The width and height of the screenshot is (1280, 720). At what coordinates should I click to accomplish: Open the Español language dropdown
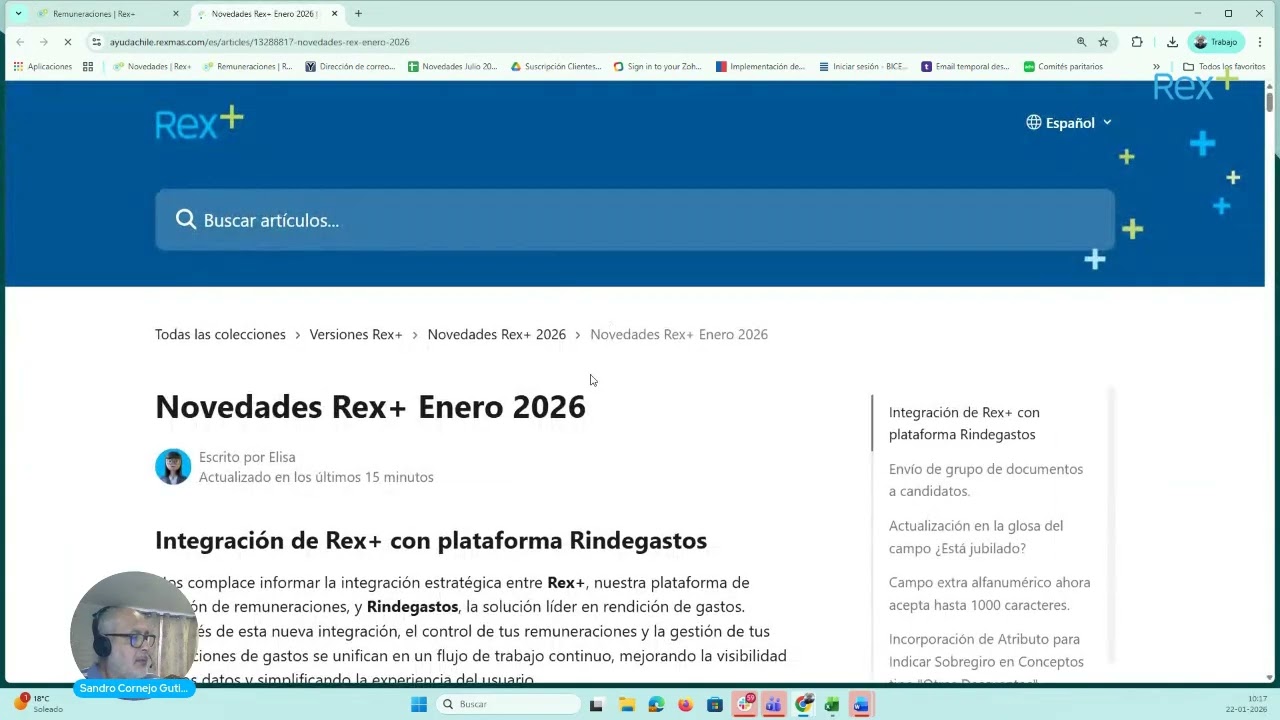(1069, 123)
